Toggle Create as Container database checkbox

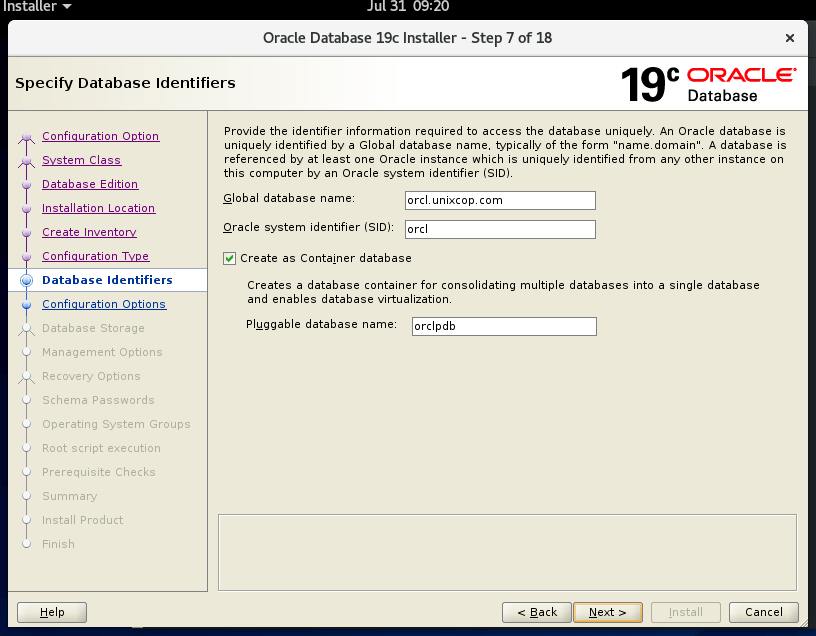pyautogui.click(x=230, y=258)
